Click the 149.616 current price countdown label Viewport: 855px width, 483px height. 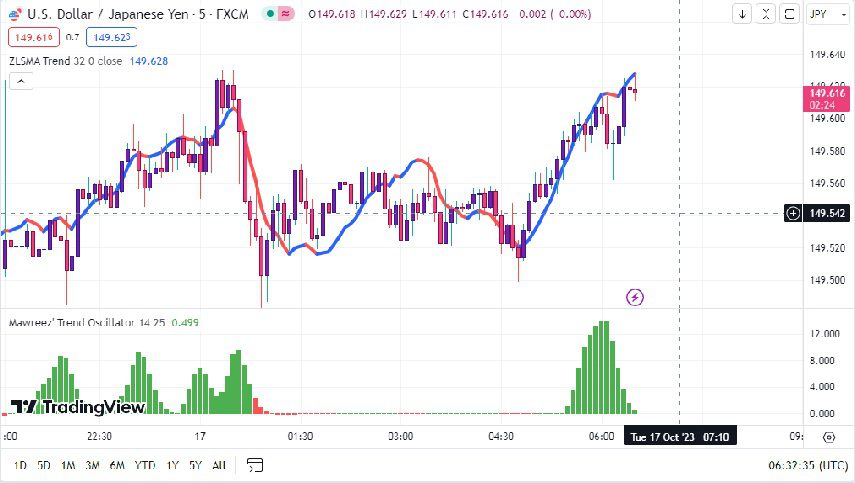pyautogui.click(x=826, y=99)
